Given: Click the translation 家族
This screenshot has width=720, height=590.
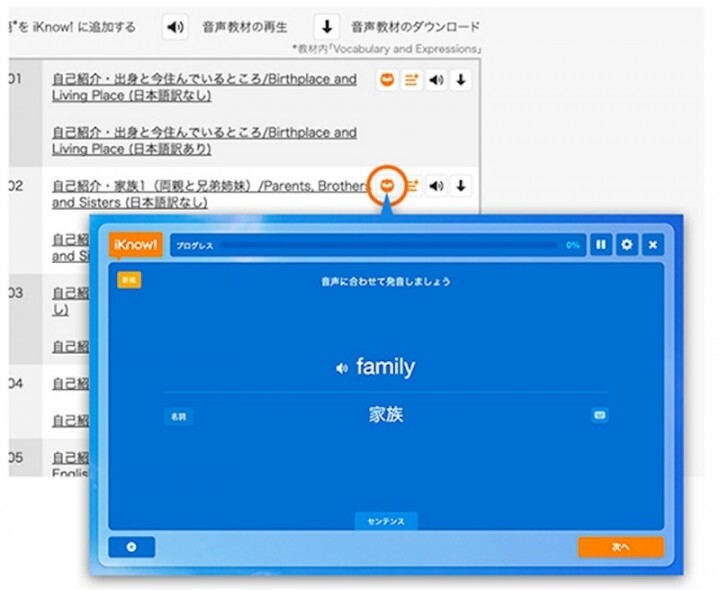Looking at the screenshot, I should point(386,414).
